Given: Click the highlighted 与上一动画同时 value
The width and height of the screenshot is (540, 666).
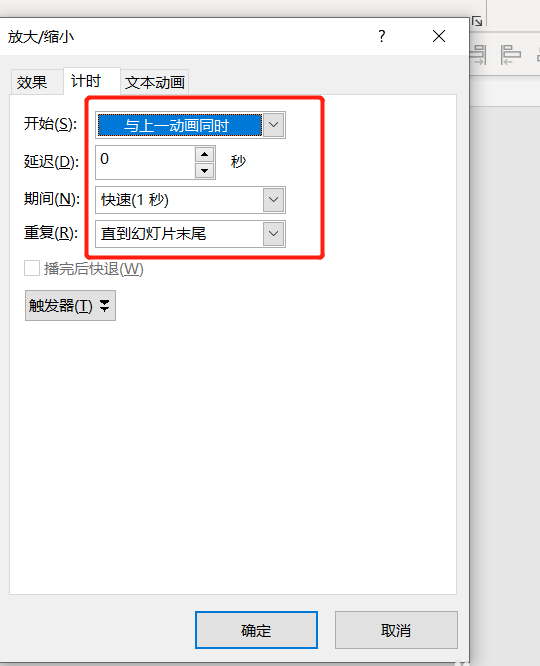Looking at the screenshot, I should pyautogui.click(x=180, y=125).
